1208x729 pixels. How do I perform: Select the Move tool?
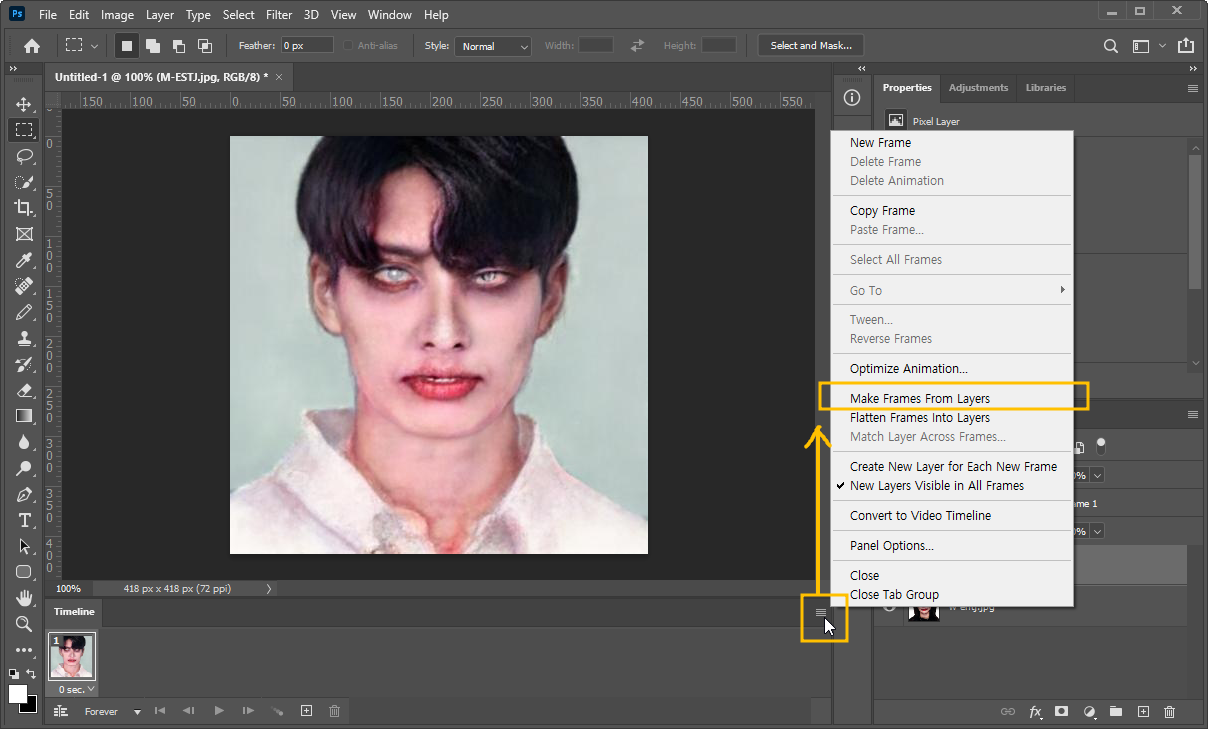[24, 103]
